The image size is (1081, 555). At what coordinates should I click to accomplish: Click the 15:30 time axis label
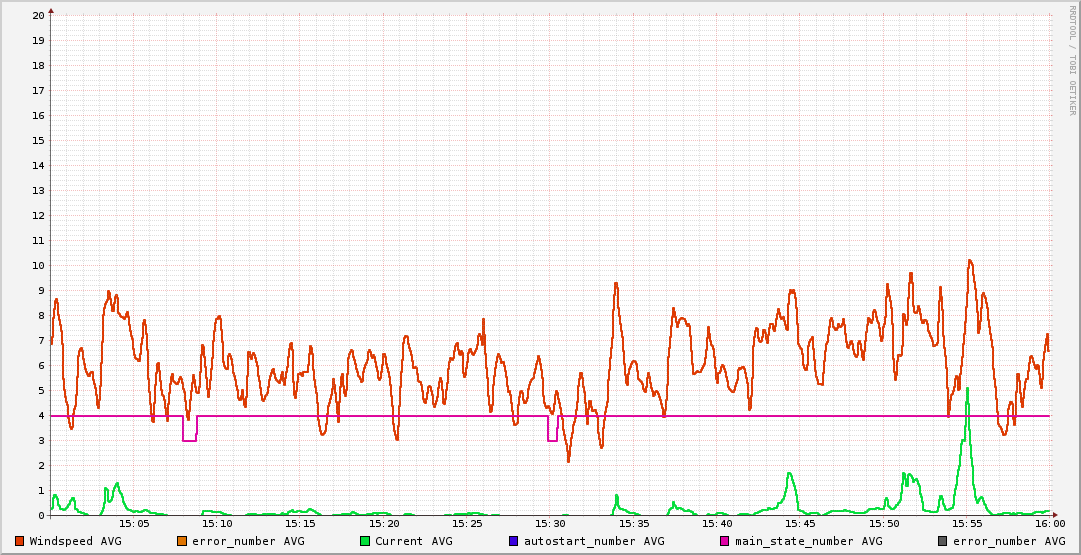click(x=550, y=524)
